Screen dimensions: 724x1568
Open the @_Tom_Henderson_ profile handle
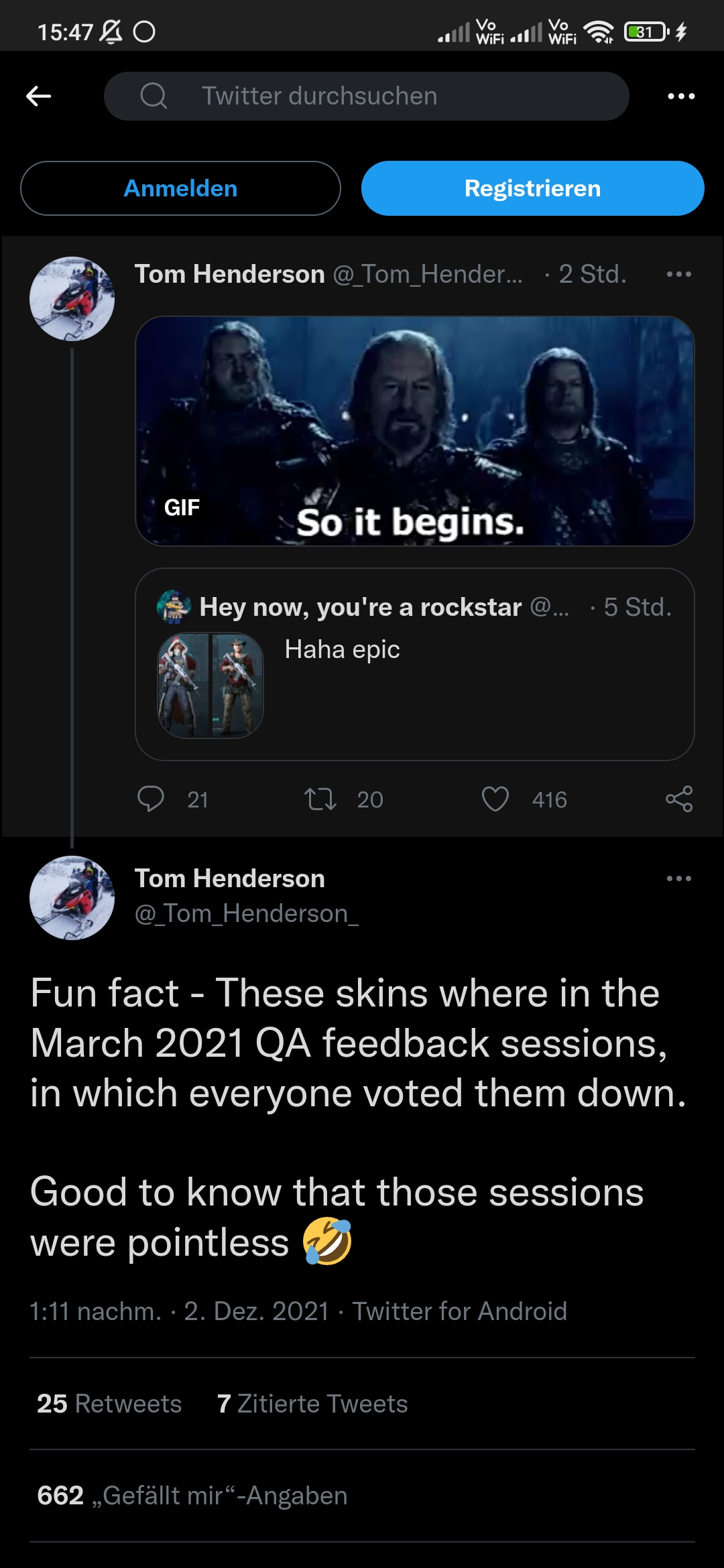(247, 913)
